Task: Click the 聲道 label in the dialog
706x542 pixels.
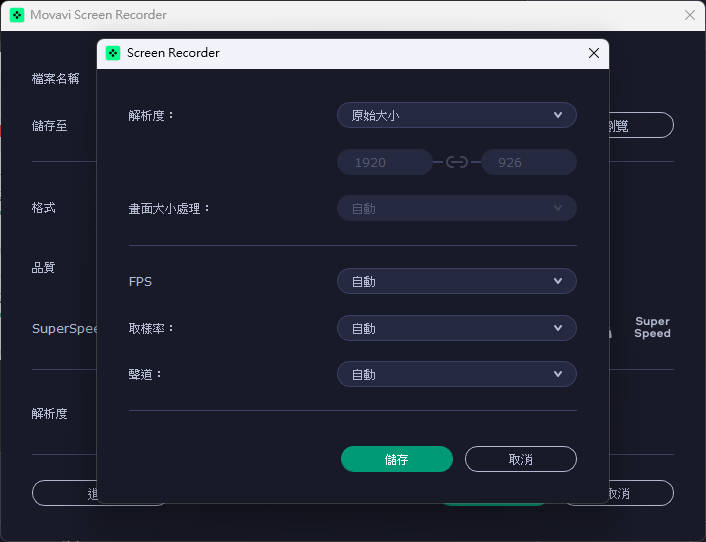Action: [x=145, y=375]
